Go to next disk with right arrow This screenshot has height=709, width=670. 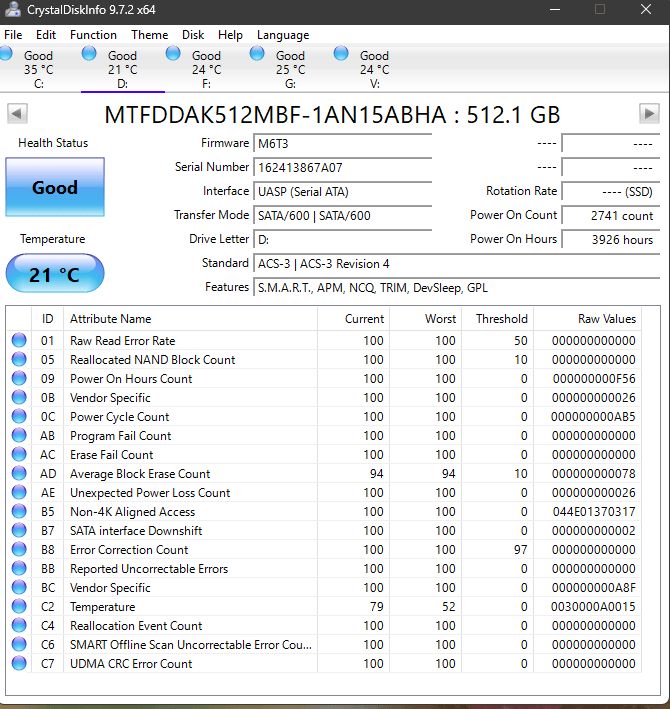tap(649, 113)
